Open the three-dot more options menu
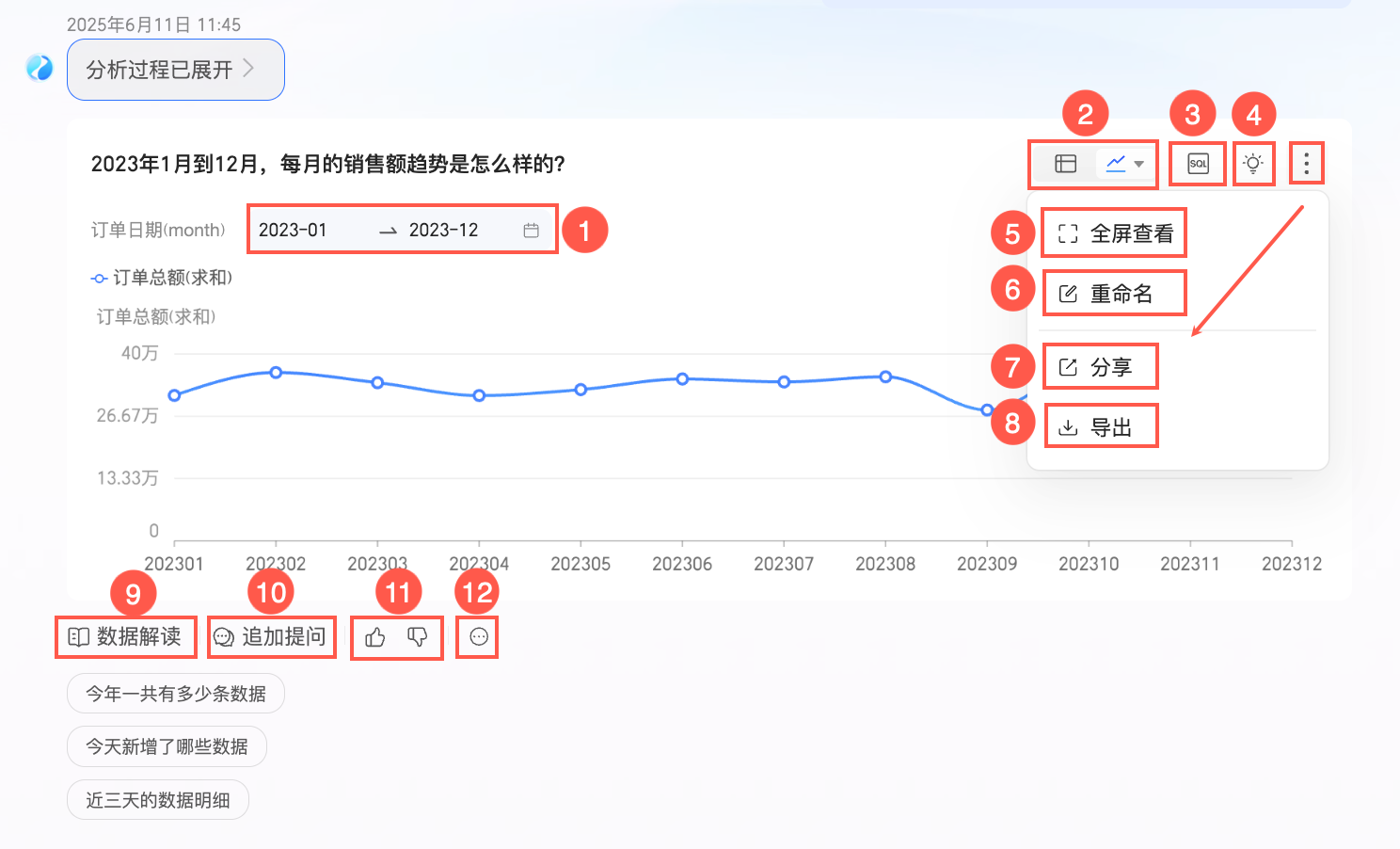The image size is (1400, 849). 1306,164
